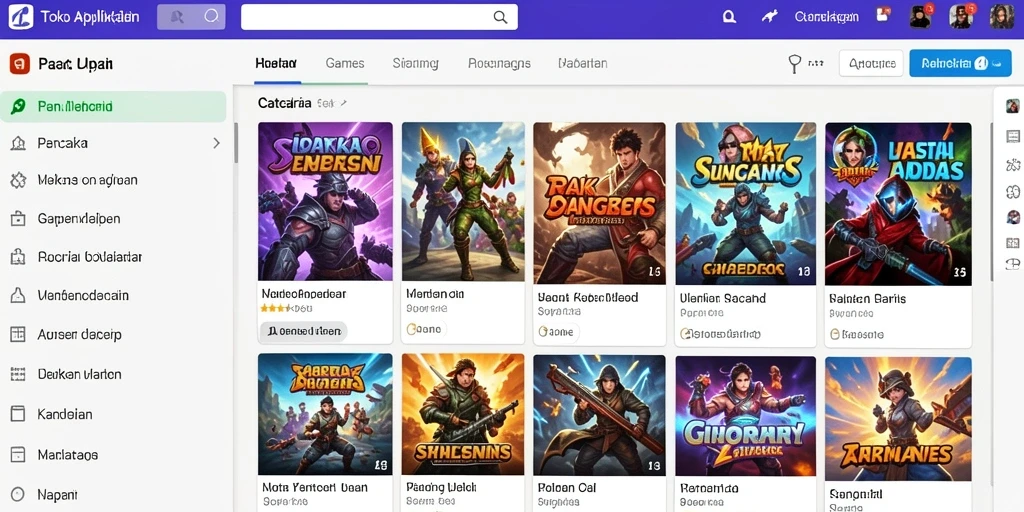The width and height of the screenshot is (1024, 512).
Task: Click the pin icon beside Arootice button
Action: (x=795, y=64)
